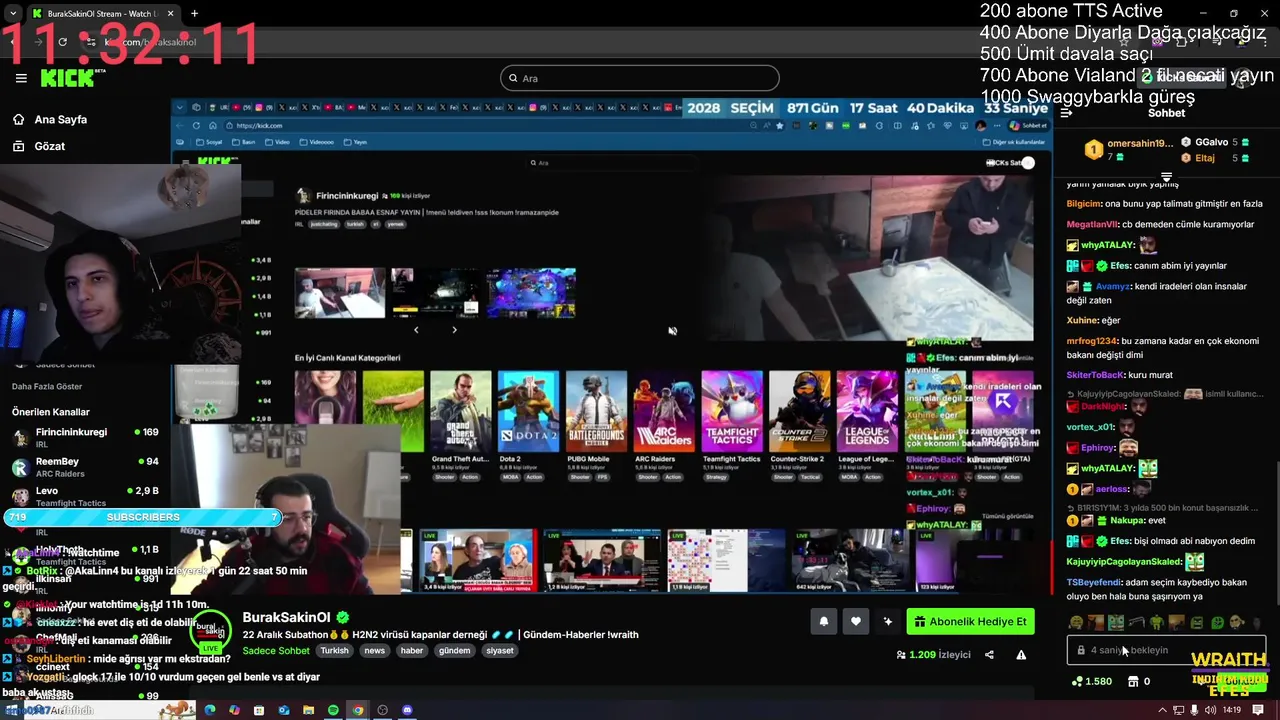The width and height of the screenshot is (1280, 720).
Task: Click the Önerilen Kanallar heading
Action: tap(51, 412)
